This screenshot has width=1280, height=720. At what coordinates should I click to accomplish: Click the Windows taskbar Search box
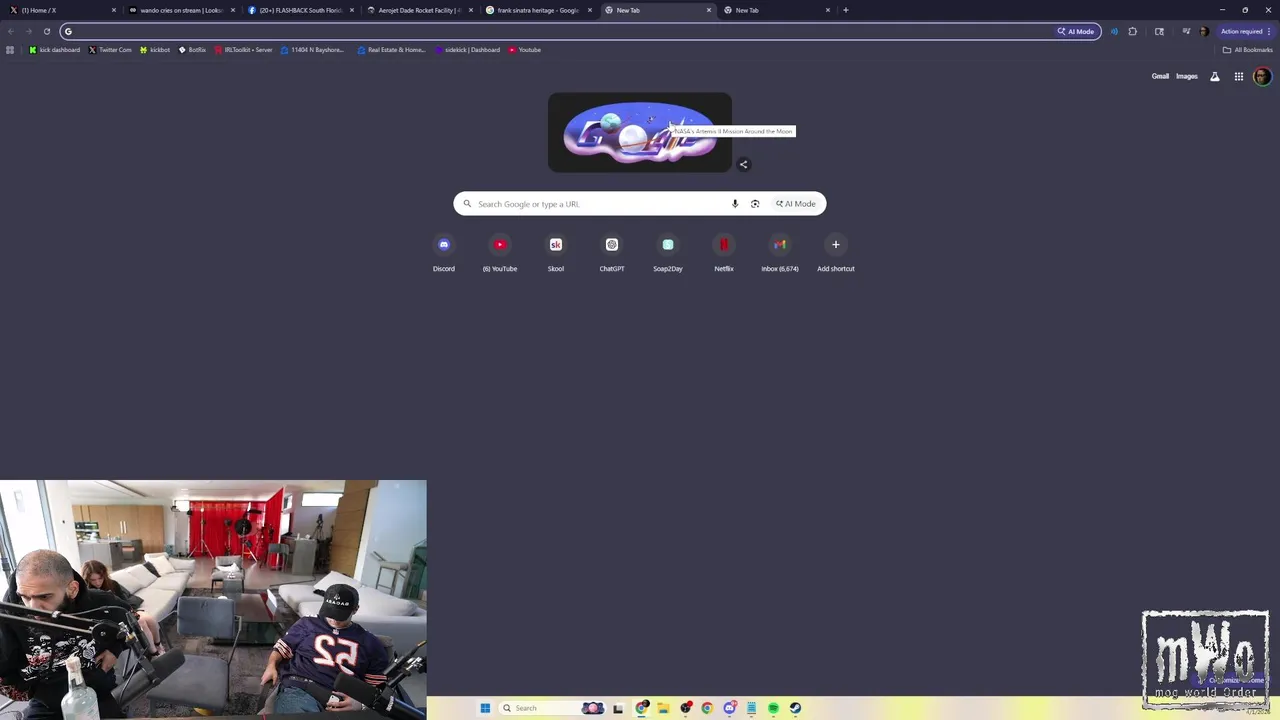(x=552, y=708)
